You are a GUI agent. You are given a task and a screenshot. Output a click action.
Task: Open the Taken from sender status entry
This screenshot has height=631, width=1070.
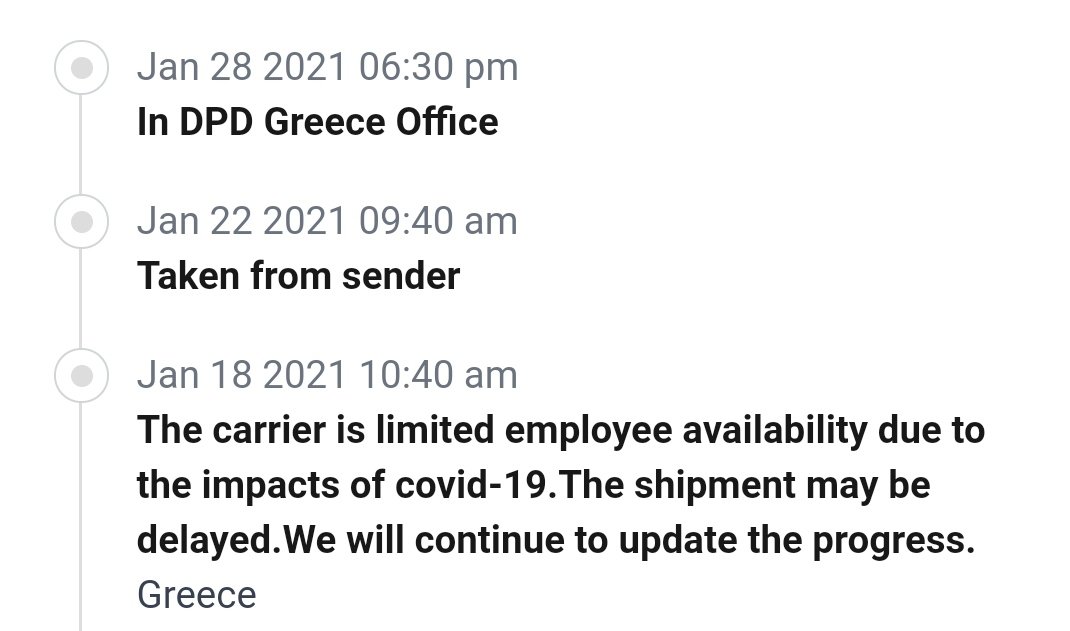pyautogui.click(x=299, y=276)
